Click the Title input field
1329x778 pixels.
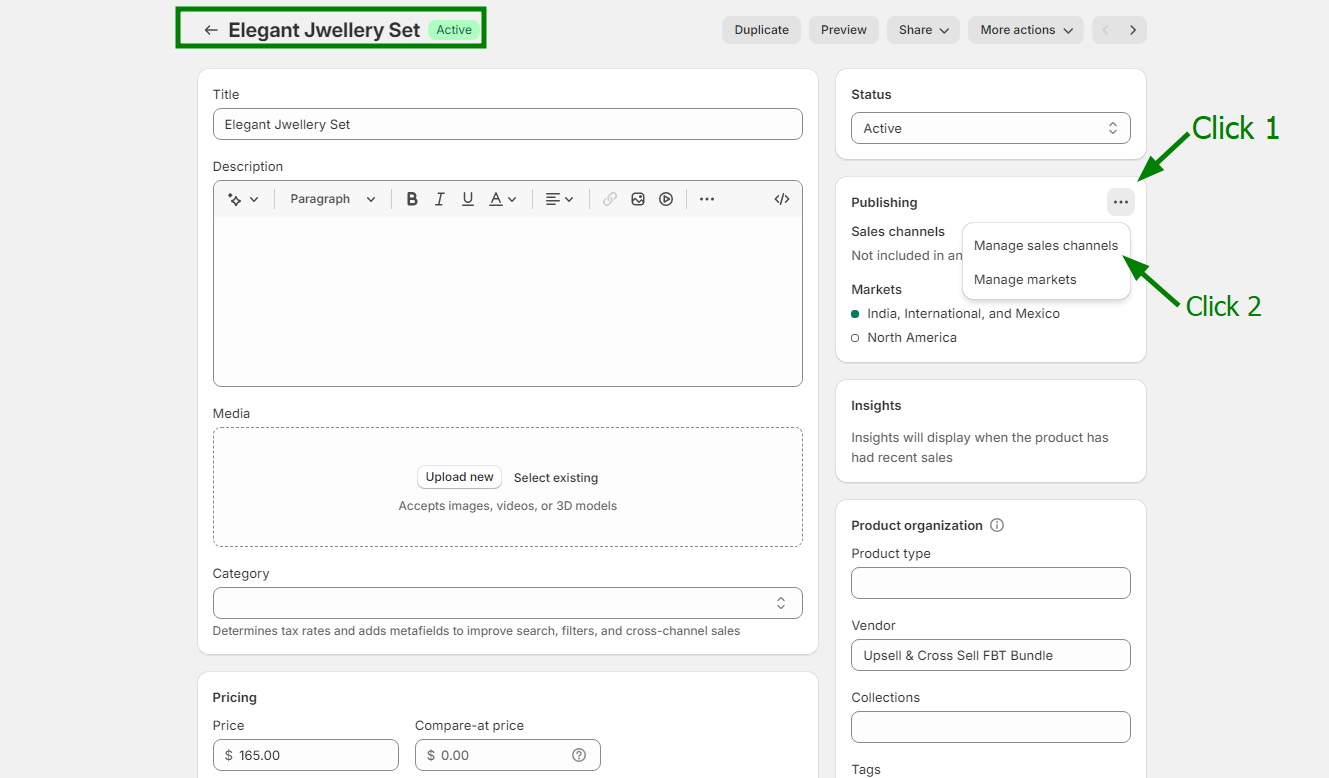pyautogui.click(x=507, y=124)
